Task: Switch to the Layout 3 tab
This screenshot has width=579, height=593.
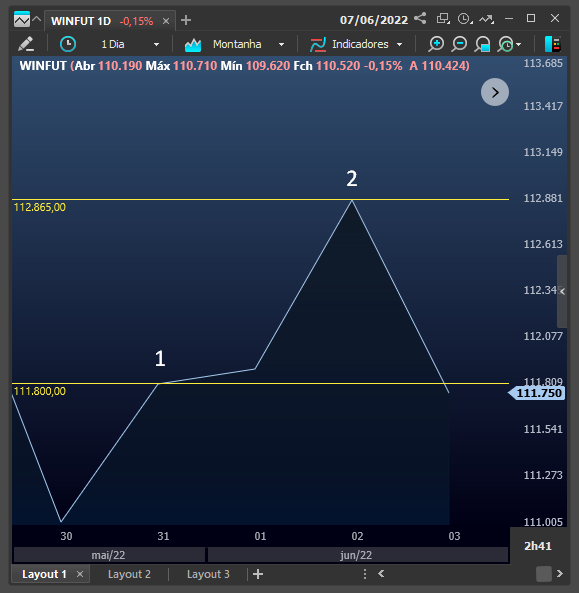Action: click(x=208, y=574)
